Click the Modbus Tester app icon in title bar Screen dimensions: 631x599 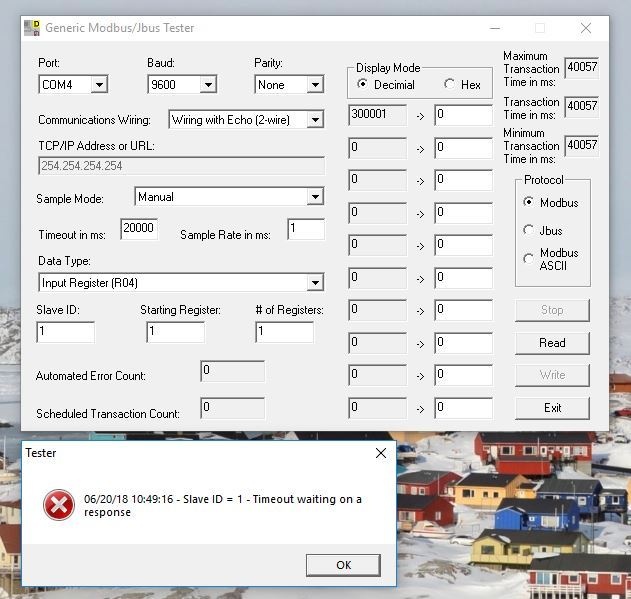tap(32, 28)
